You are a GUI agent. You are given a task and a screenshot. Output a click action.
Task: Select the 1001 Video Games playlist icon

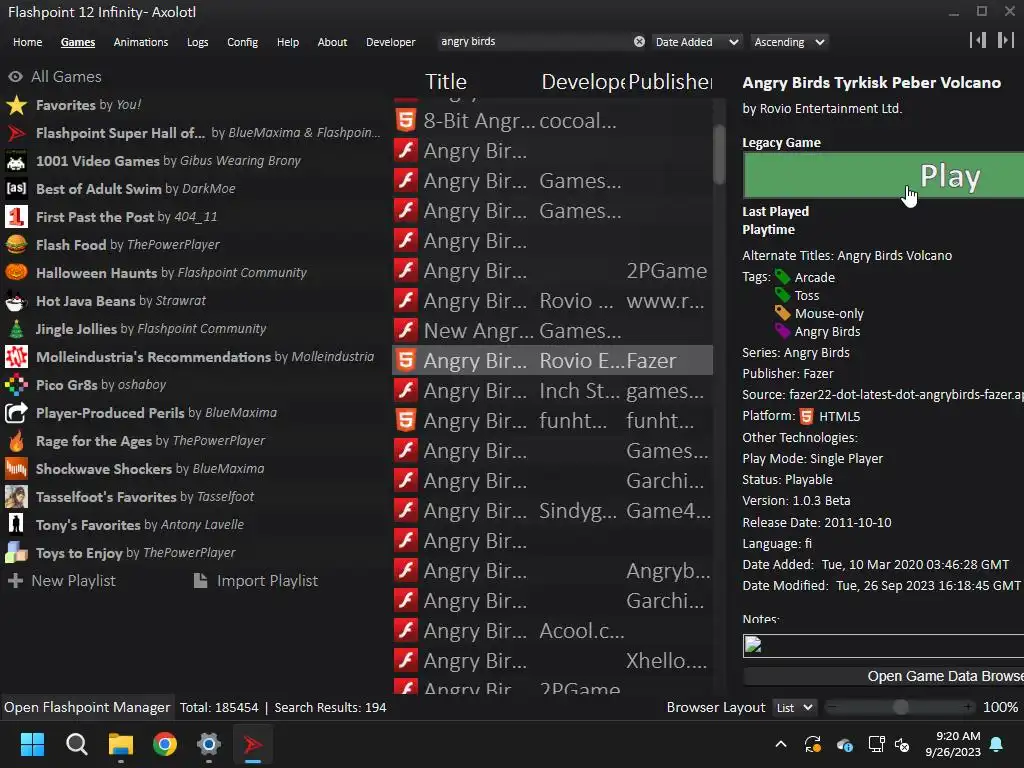coord(16,161)
